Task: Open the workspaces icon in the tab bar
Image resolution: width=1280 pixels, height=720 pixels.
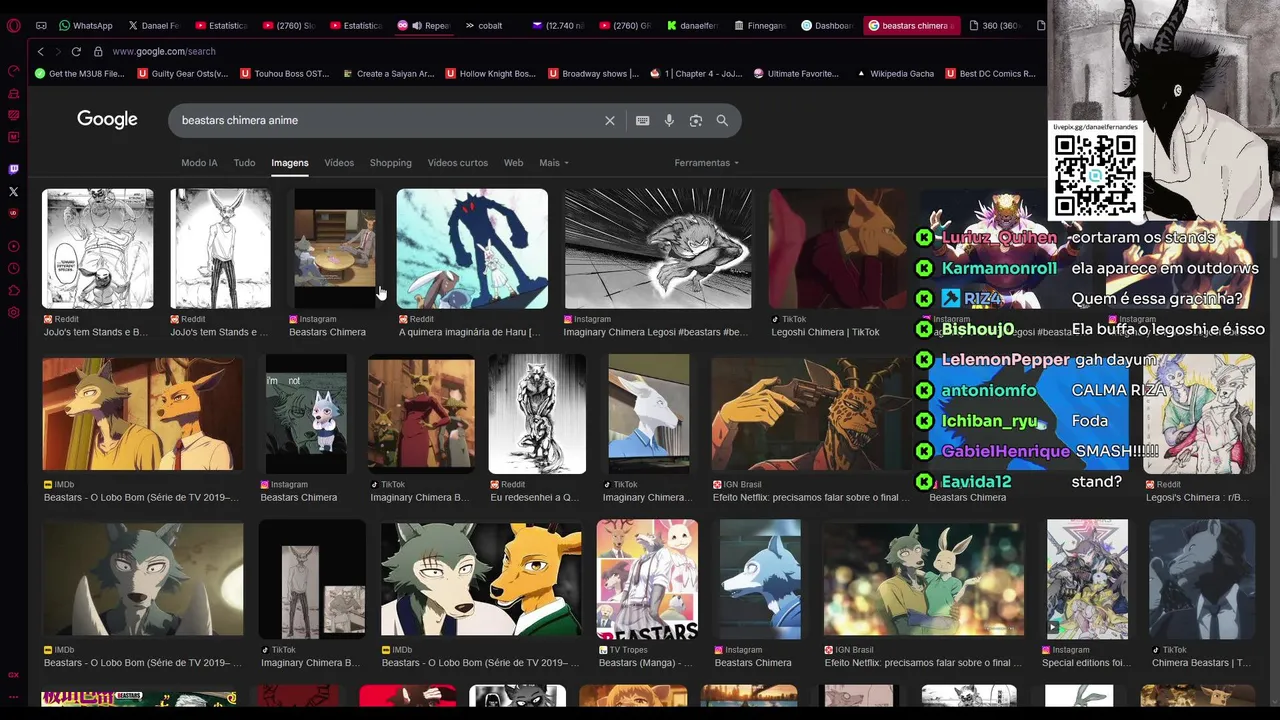Action: point(41,25)
